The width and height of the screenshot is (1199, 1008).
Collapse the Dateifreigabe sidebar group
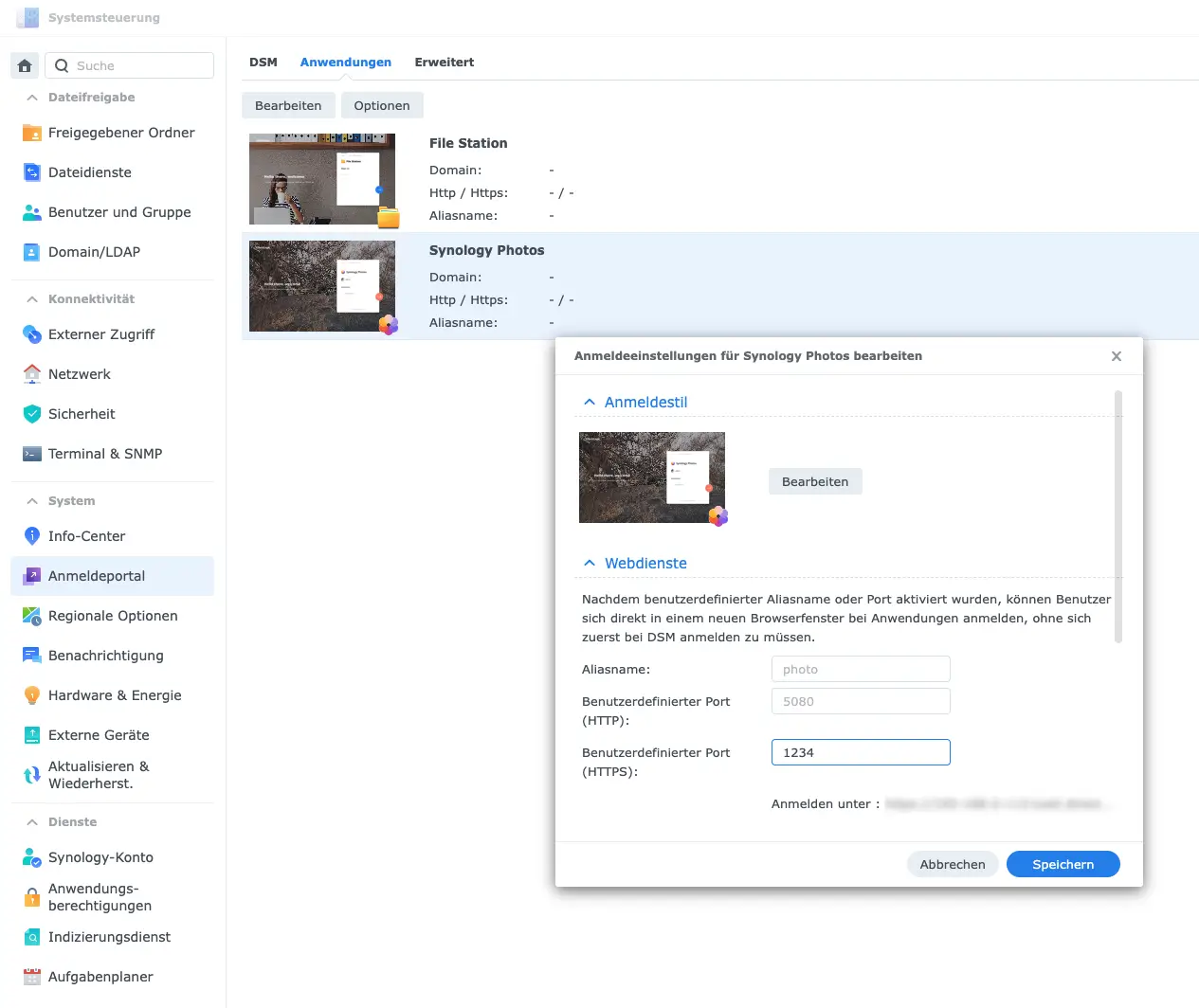31,98
